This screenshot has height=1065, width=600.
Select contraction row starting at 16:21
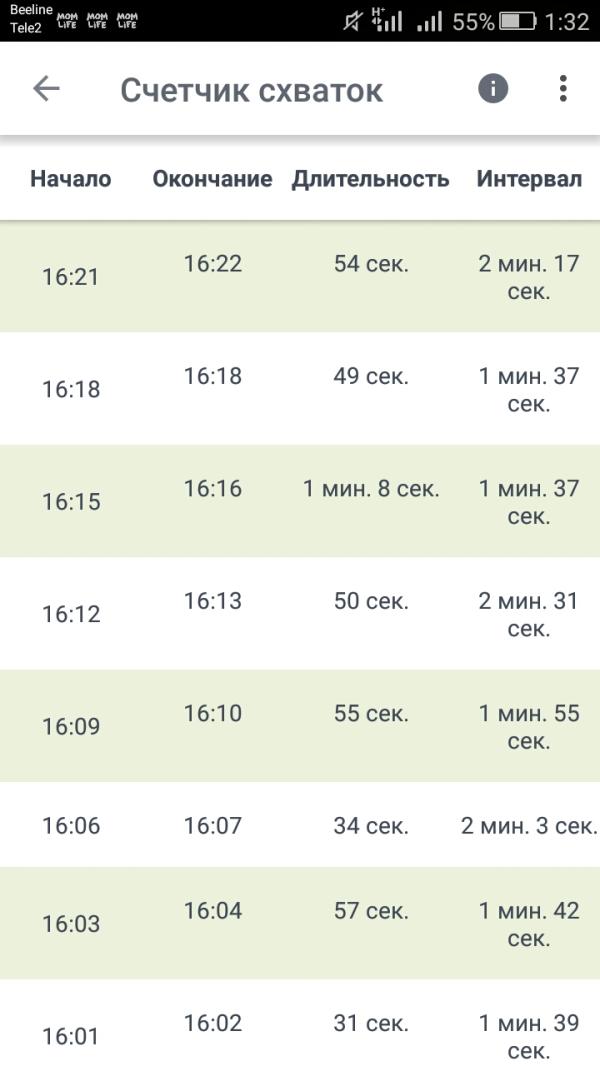tap(300, 276)
